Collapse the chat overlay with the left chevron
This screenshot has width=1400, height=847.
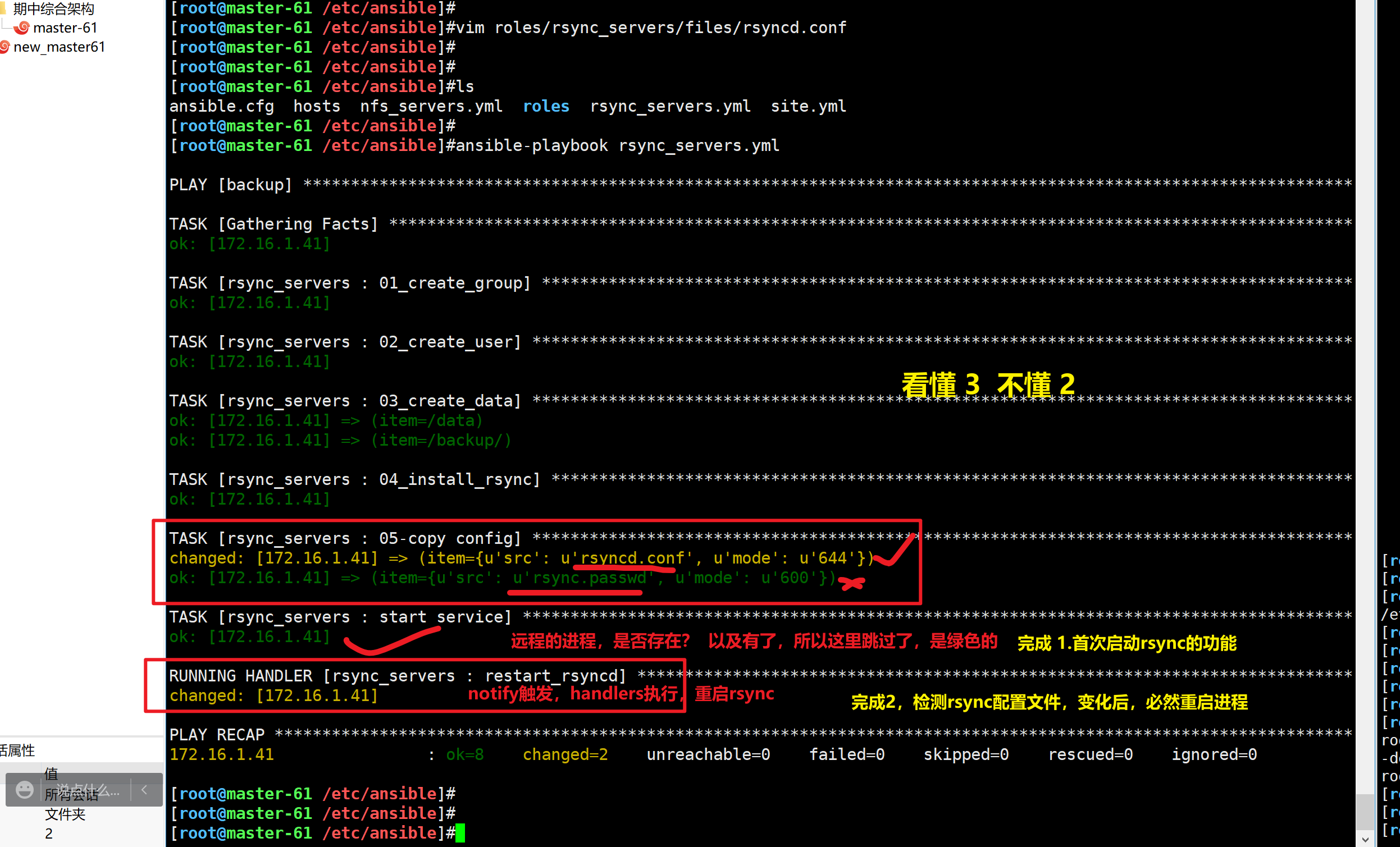(144, 789)
